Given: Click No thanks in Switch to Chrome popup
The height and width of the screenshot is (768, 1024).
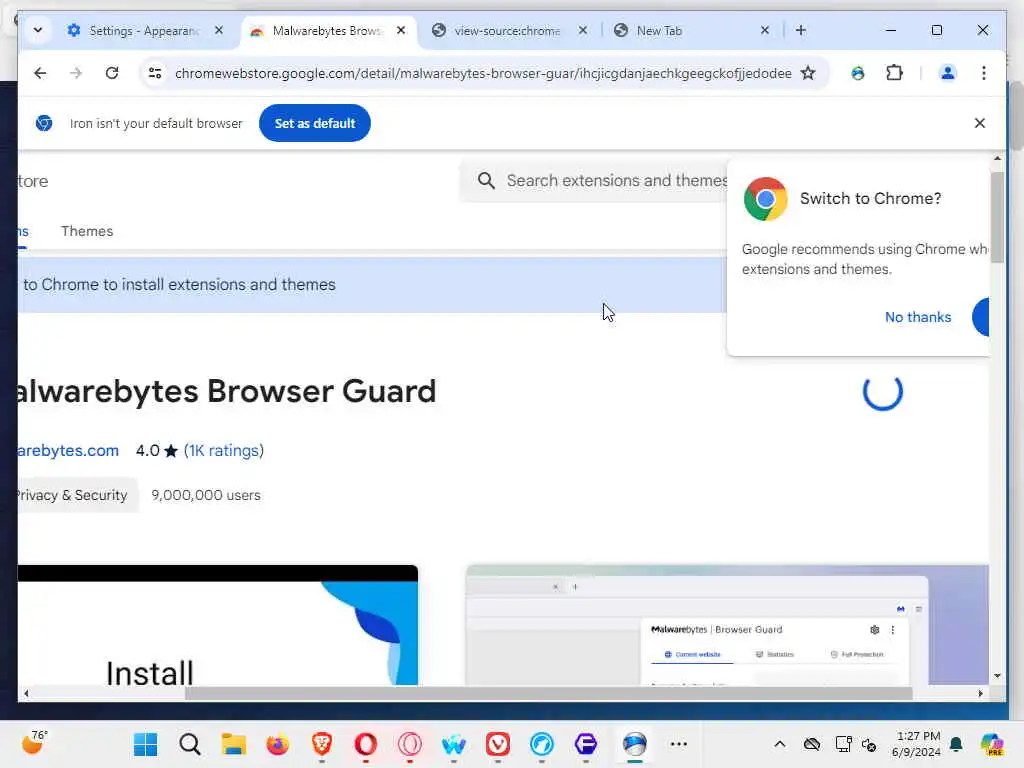Looking at the screenshot, I should (x=918, y=317).
